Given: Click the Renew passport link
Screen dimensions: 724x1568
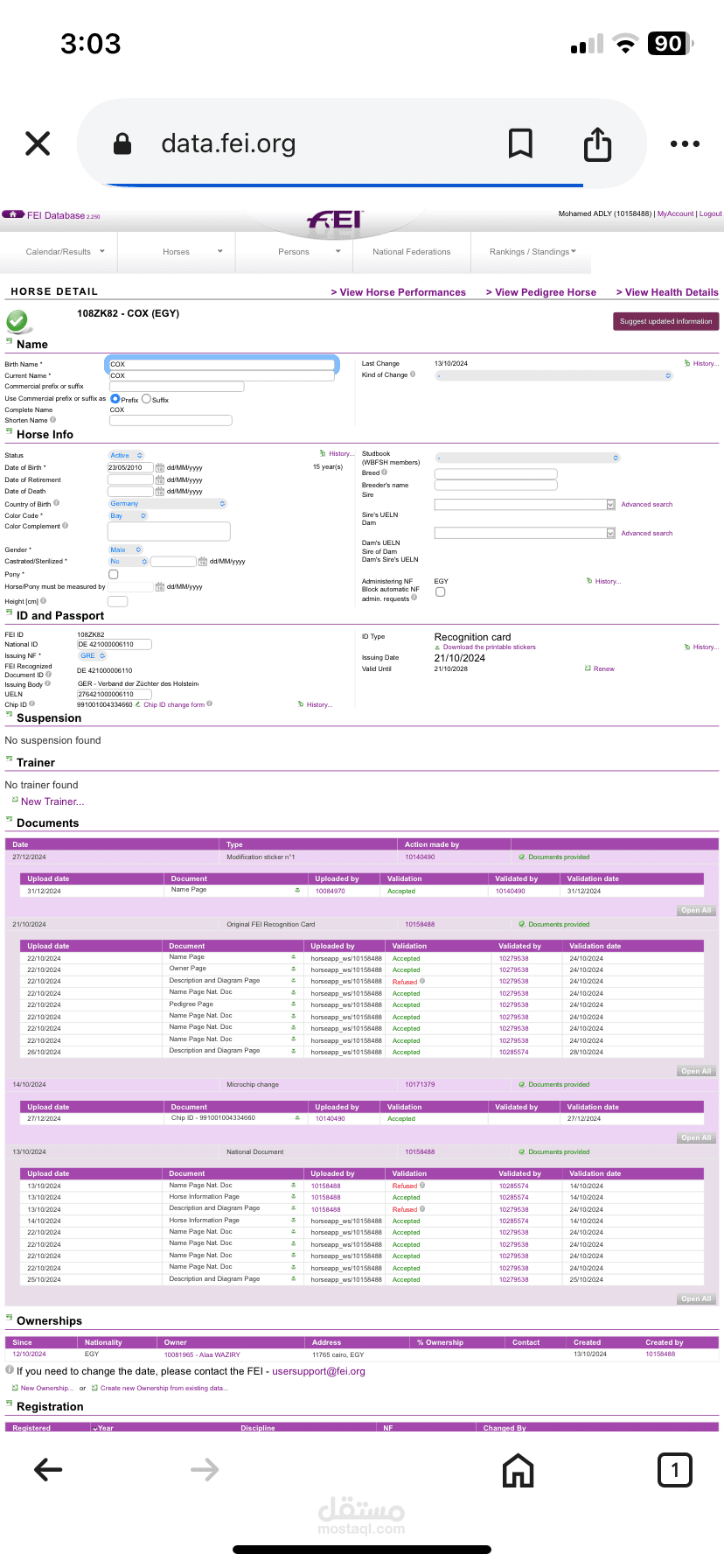Looking at the screenshot, I should tap(604, 668).
